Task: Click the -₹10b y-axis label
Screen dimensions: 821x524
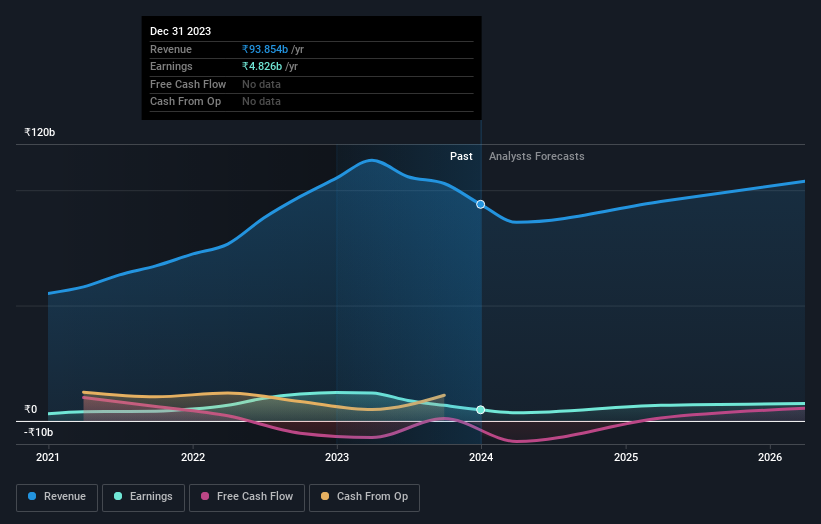Action: [38, 432]
